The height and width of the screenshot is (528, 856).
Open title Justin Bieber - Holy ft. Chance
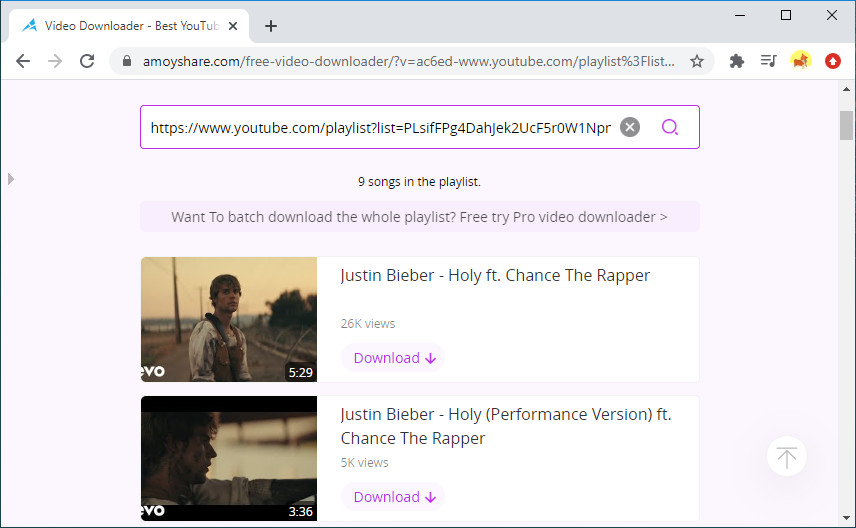click(495, 275)
